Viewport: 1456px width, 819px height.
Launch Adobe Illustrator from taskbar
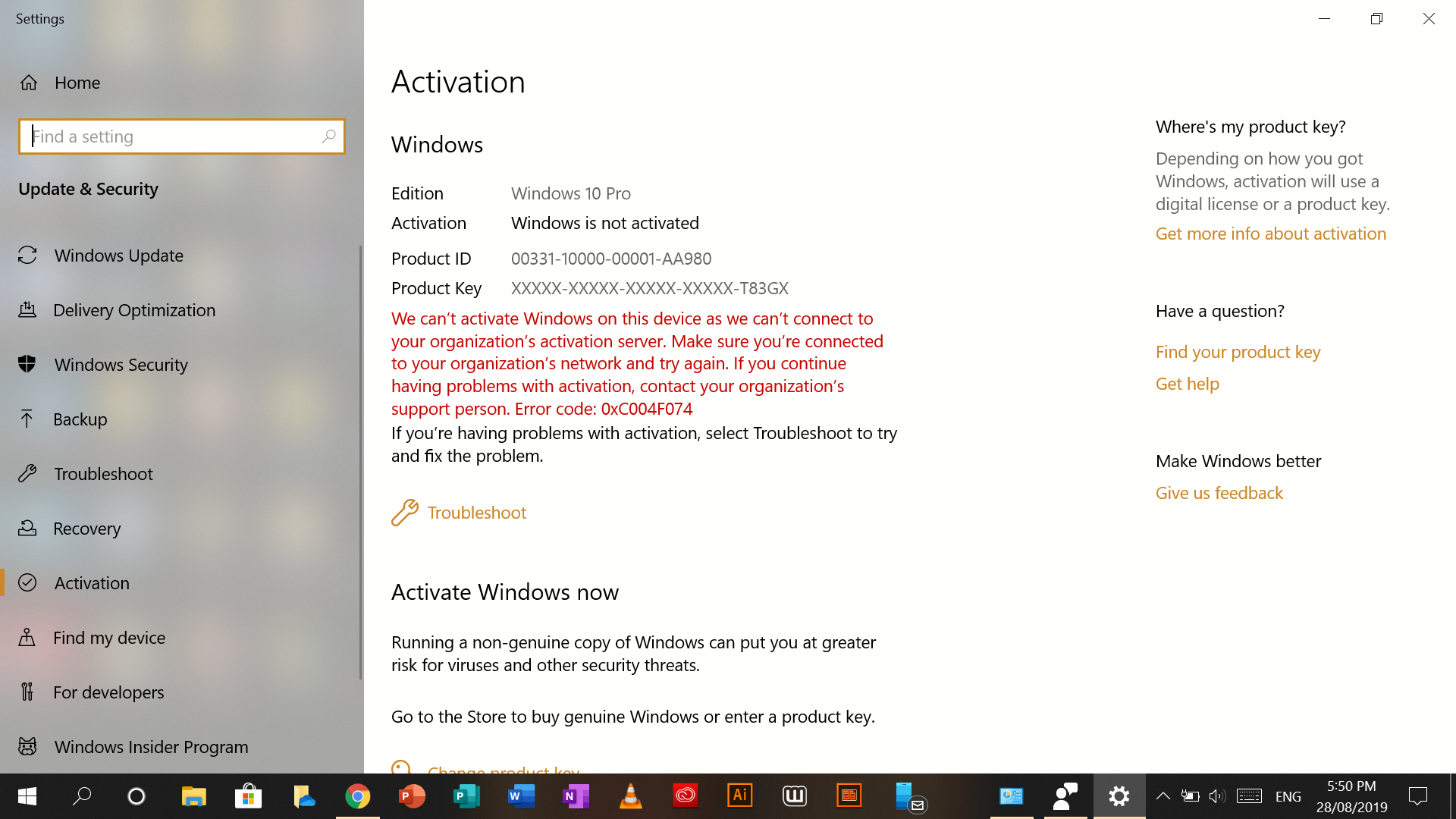[x=740, y=796]
